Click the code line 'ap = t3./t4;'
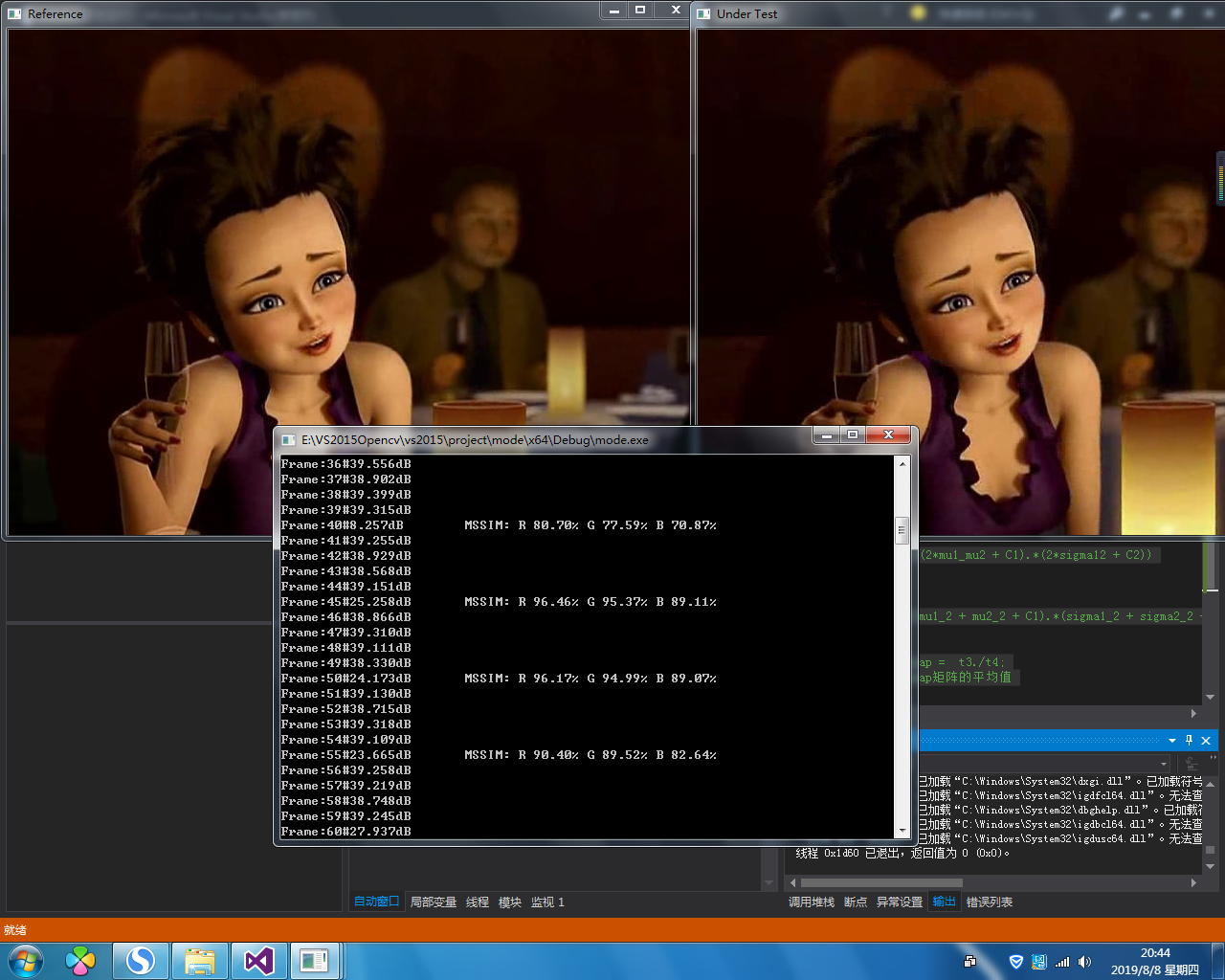 click(961, 662)
